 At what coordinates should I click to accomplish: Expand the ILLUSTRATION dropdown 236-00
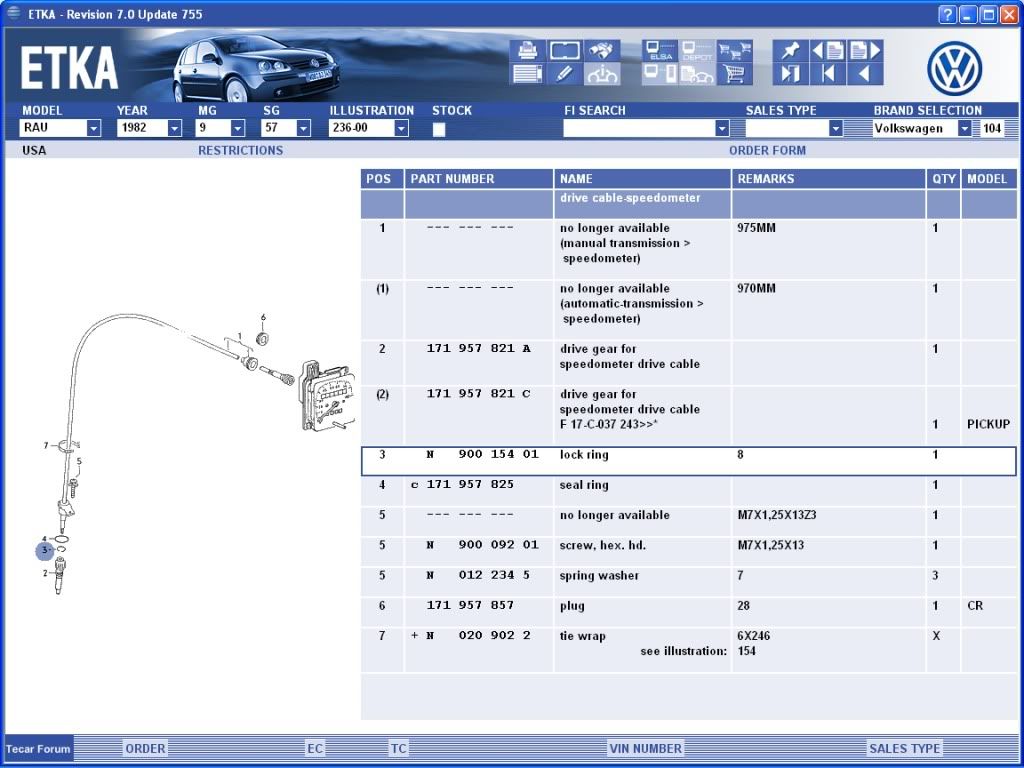401,129
